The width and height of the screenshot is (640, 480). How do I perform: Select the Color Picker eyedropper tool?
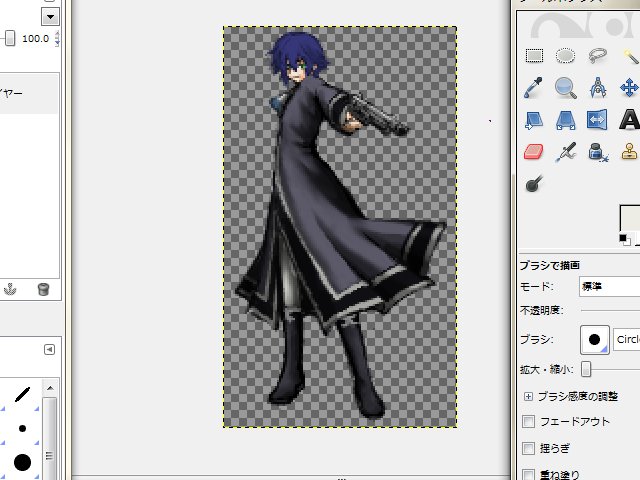click(533, 87)
